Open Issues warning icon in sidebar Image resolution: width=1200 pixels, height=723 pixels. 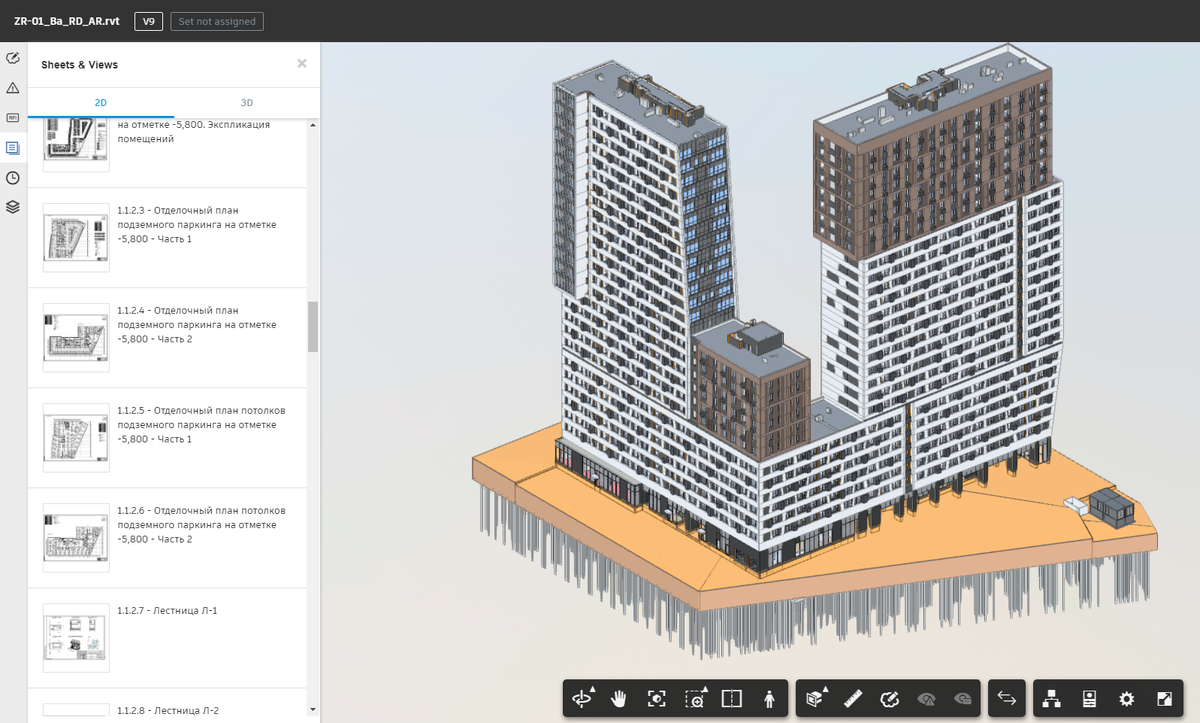pyautogui.click(x=13, y=88)
